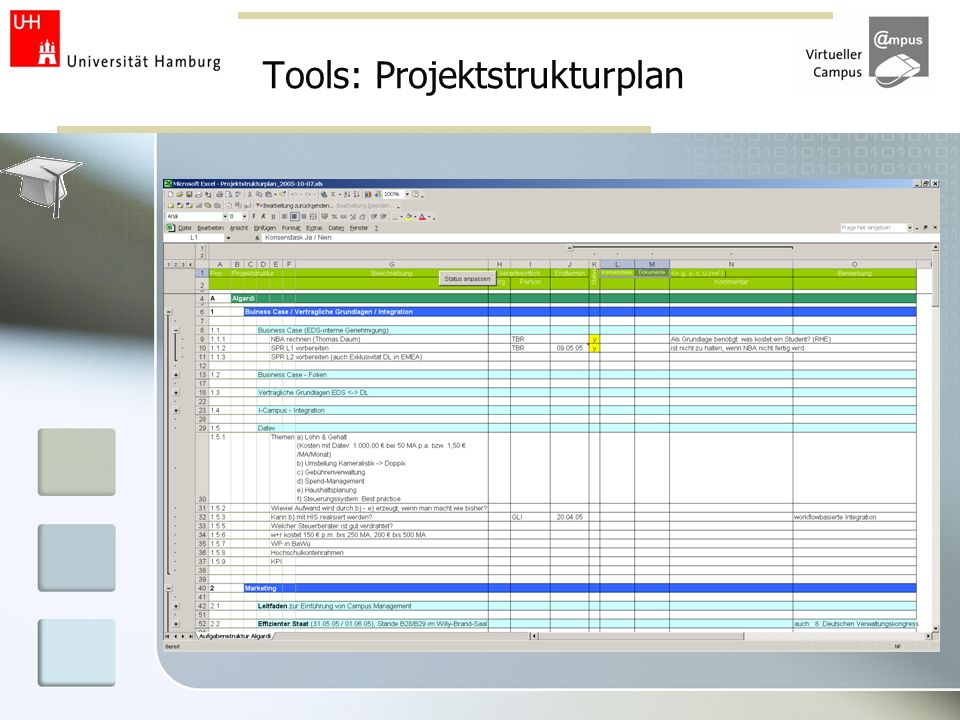This screenshot has height=720, width=960.
Task: Click the fill color bucket icon
Action: [408, 217]
